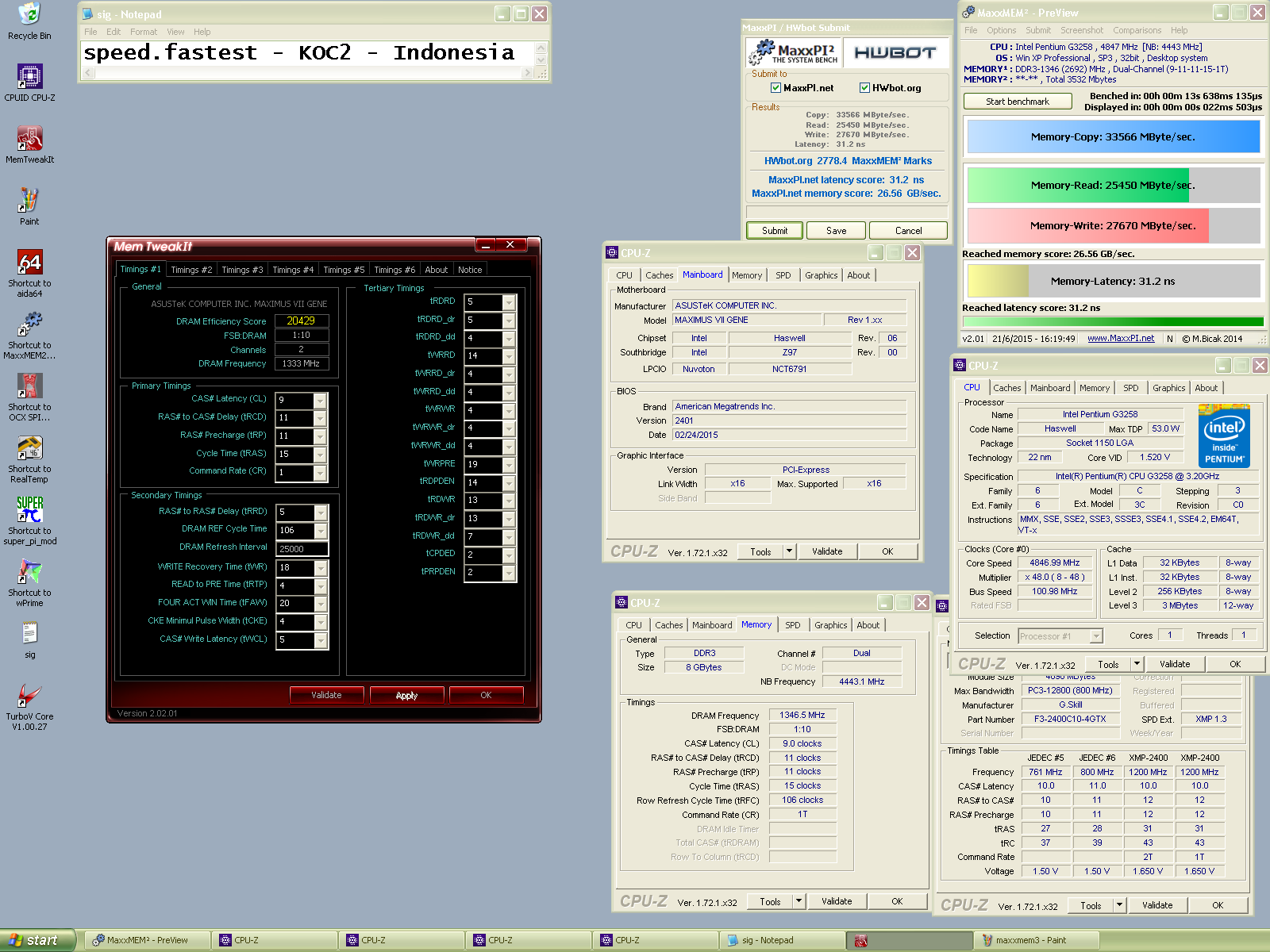Switch to maxxmem3 - Paint taskbar item

click(x=1037, y=940)
